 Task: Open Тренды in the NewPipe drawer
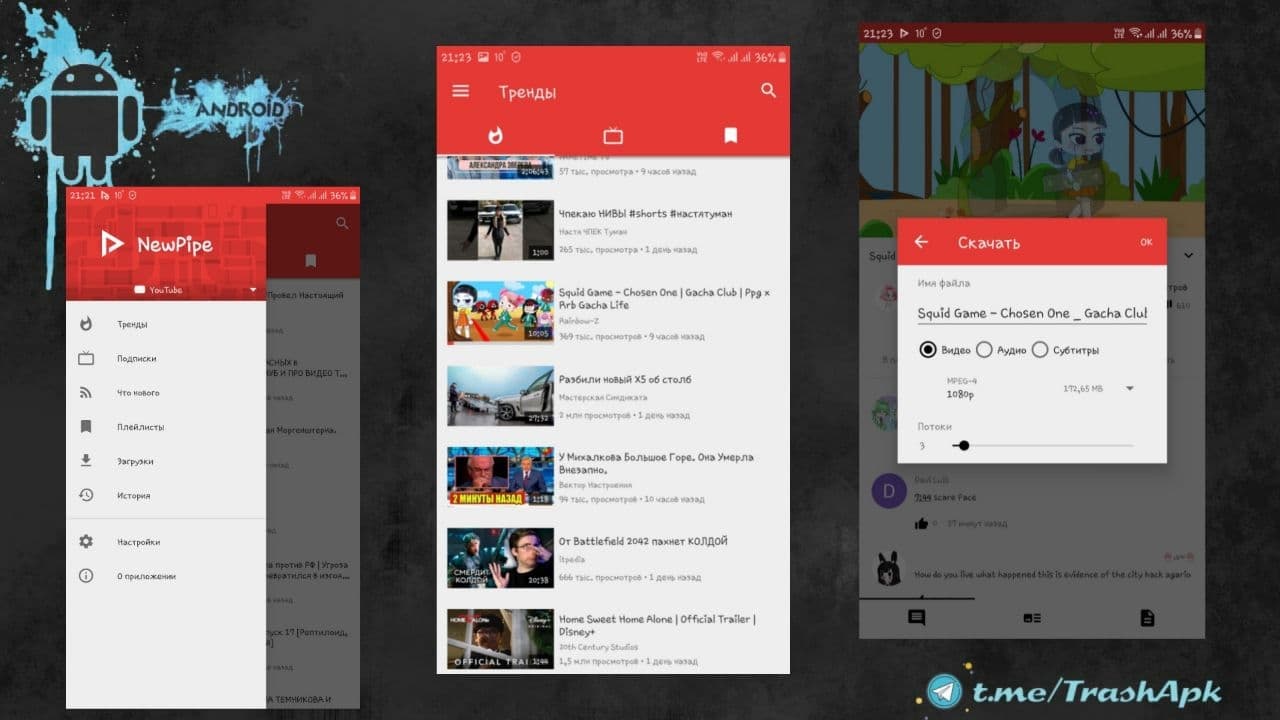click(x=166, y=324)
